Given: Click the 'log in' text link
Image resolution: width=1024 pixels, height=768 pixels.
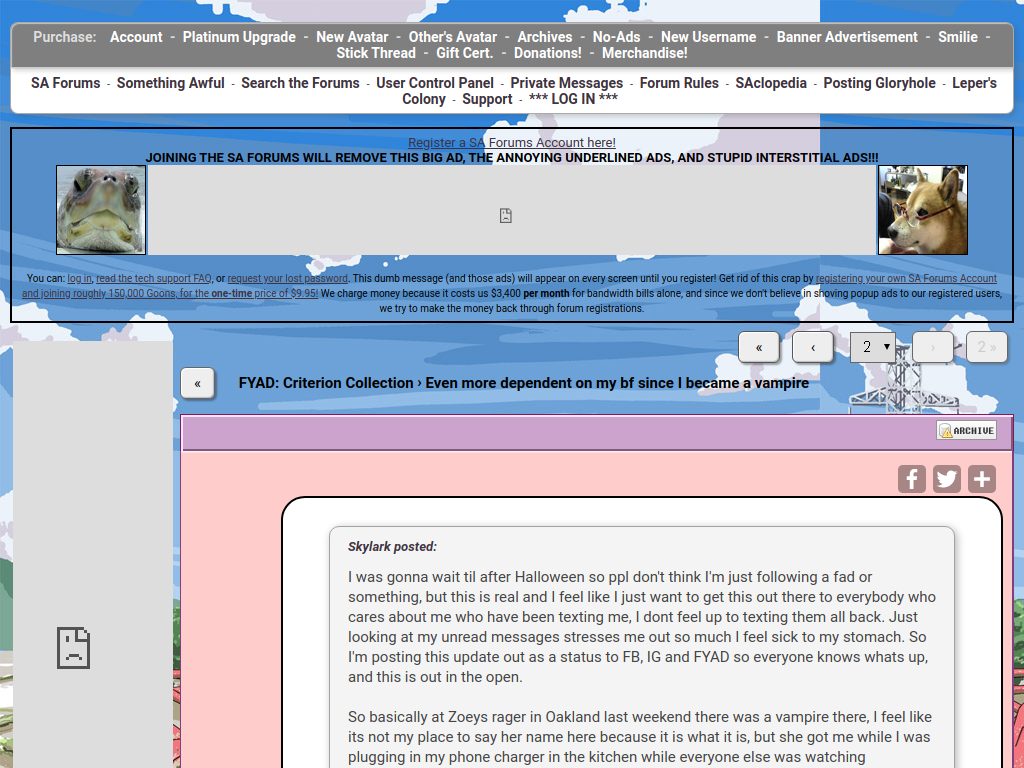Looking at the screenshot, I should click(79, 278).
